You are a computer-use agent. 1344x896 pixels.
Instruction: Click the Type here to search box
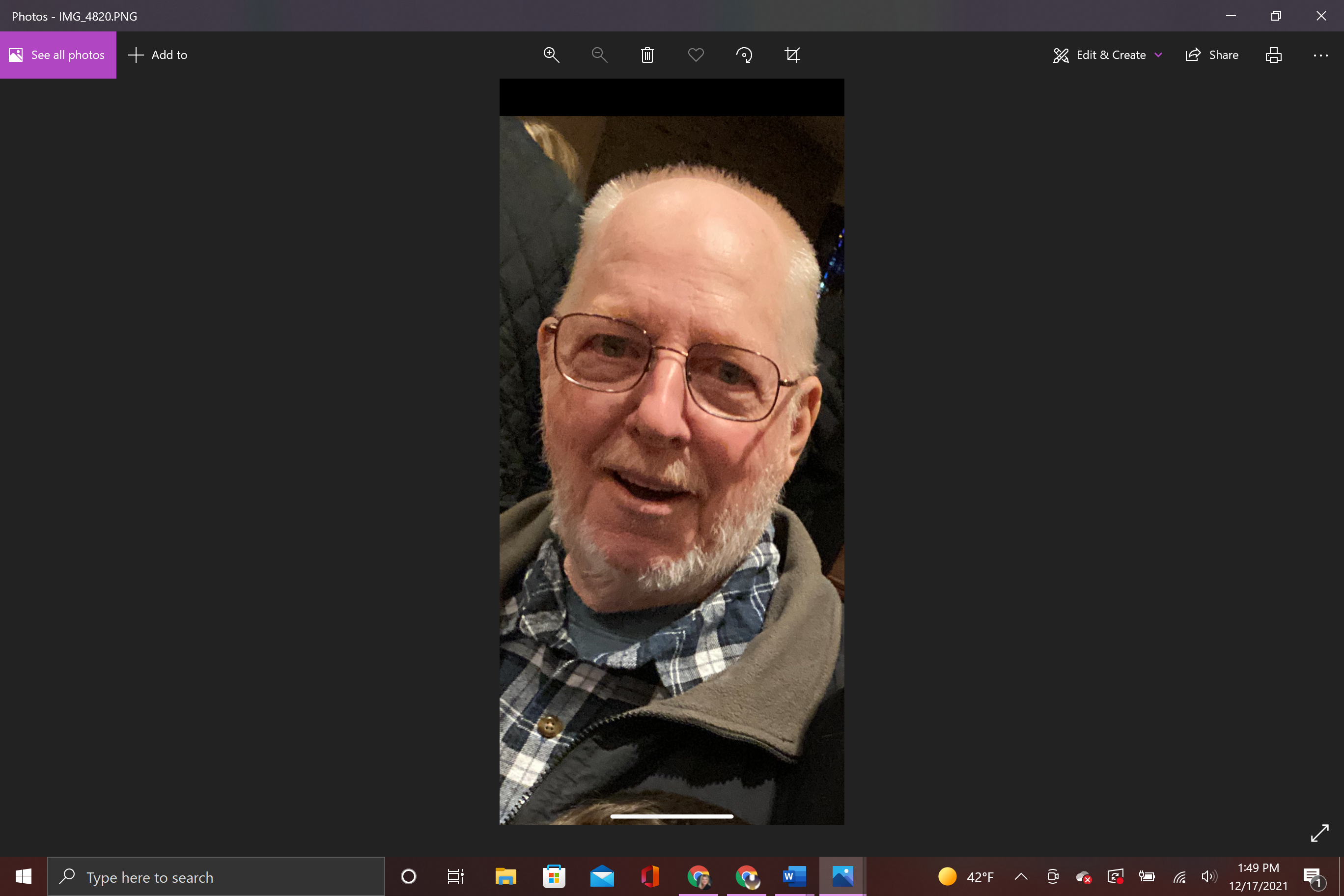coord(216,876)
